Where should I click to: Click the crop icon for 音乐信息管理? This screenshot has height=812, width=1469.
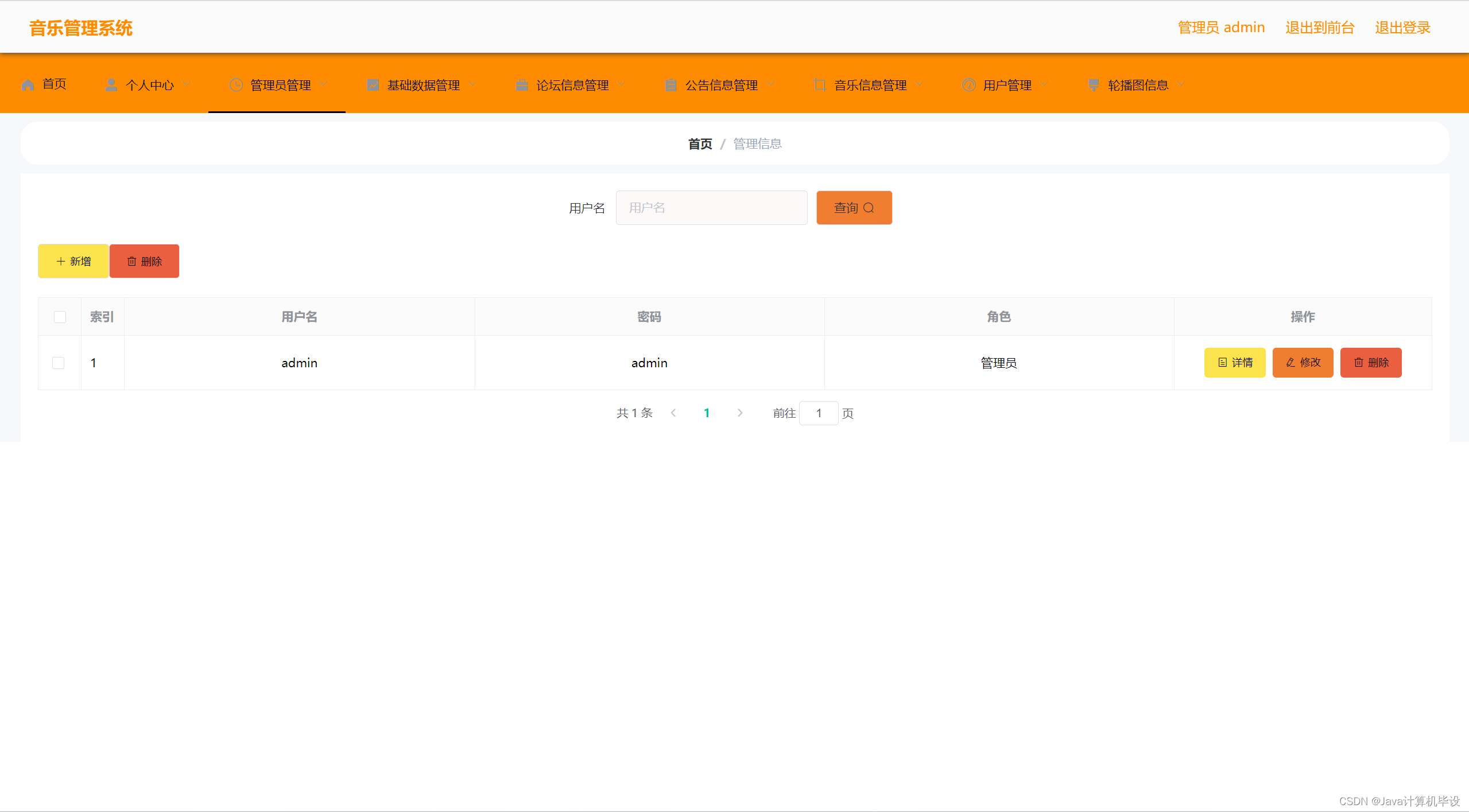(x=819, y=85)
